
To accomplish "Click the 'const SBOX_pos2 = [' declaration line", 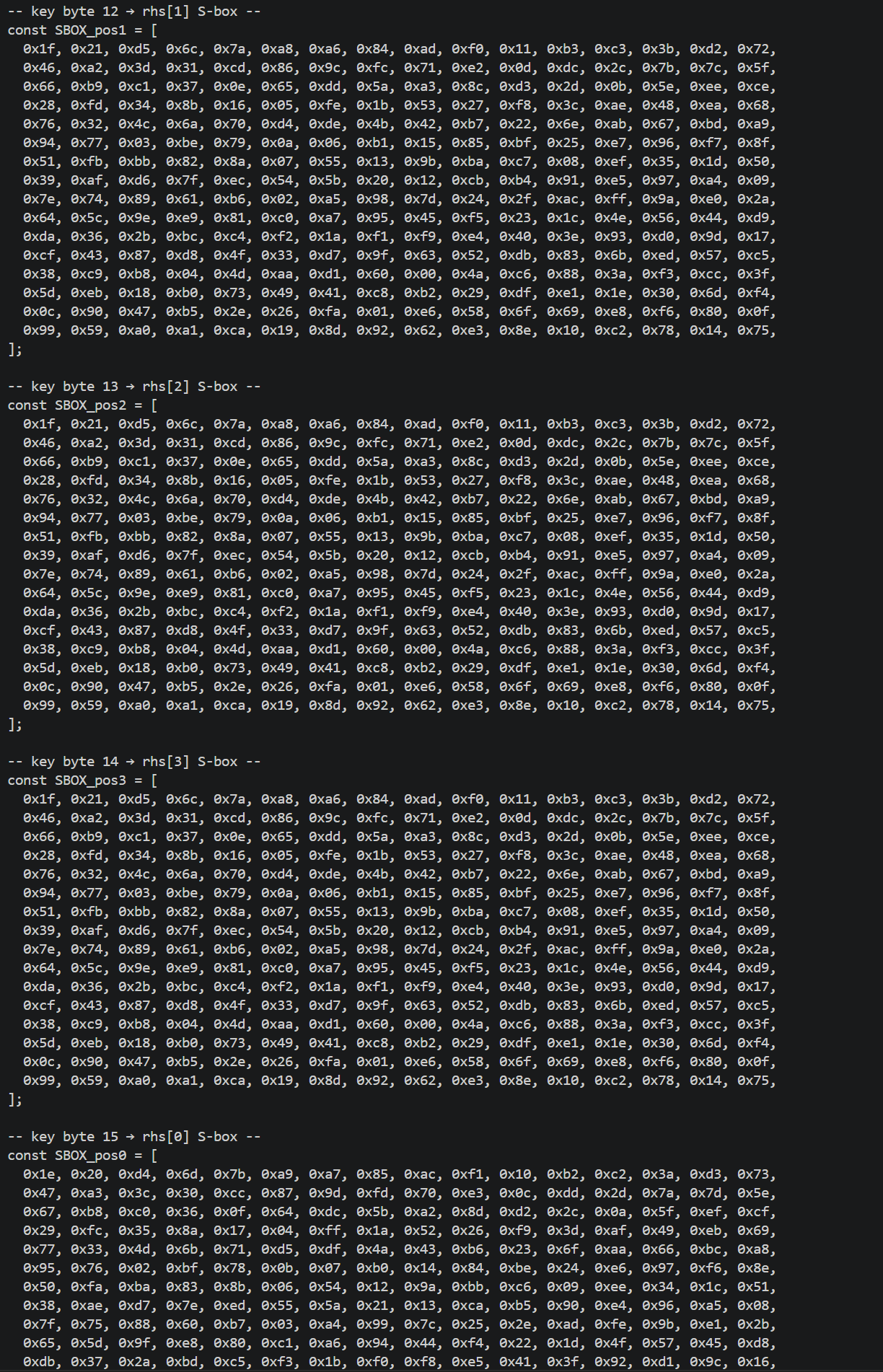I will point(83,405).
